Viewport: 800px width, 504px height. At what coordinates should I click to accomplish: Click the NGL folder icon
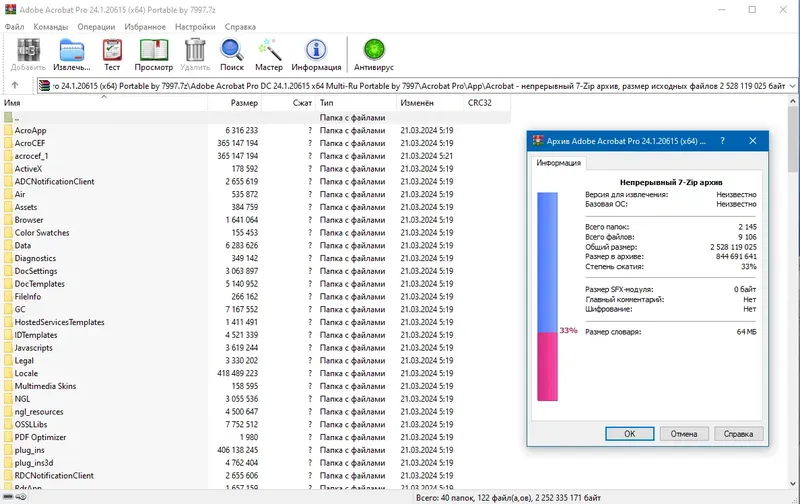pos(8,399)
